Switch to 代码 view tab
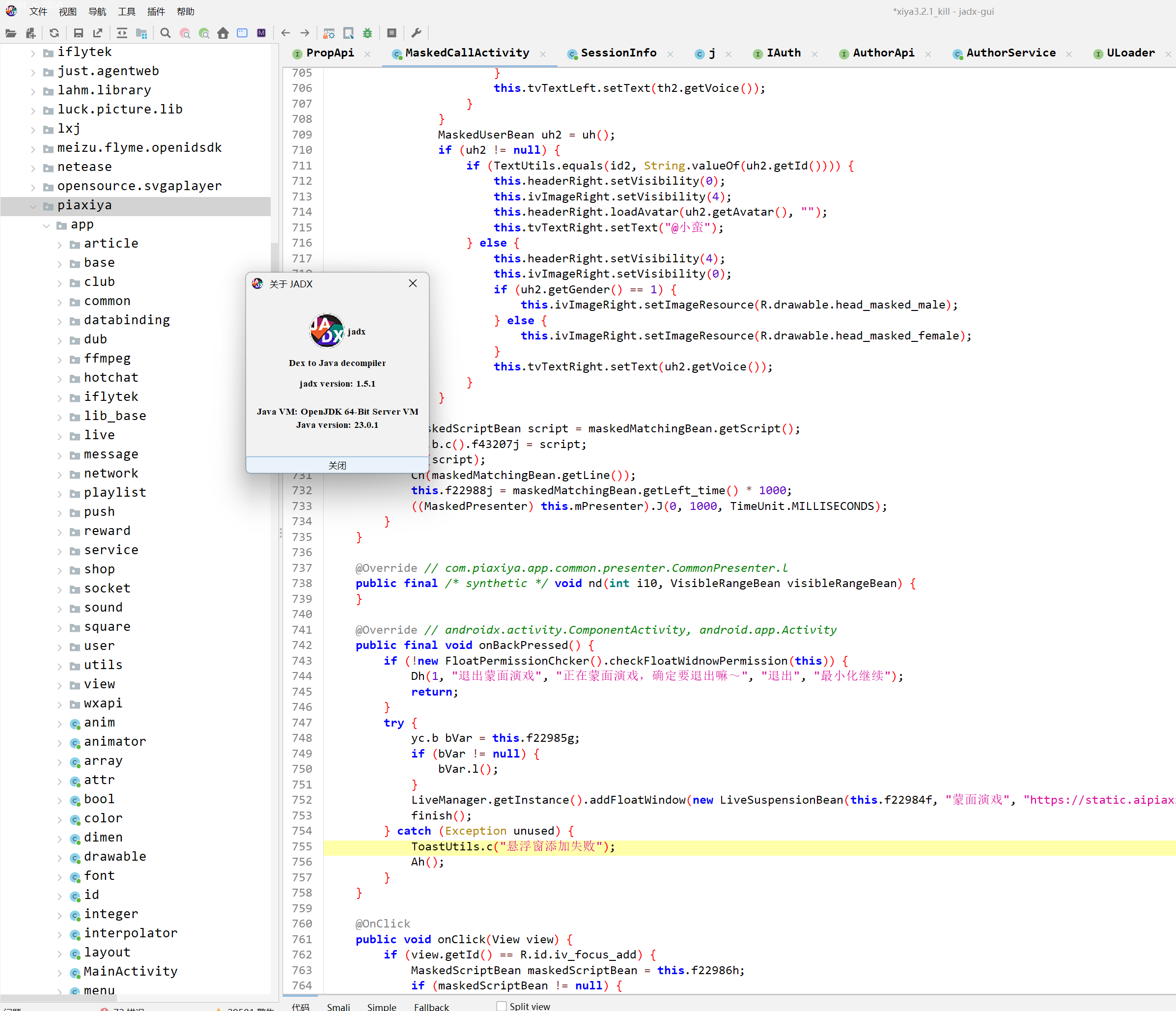1176x1011 pixels. click(x=300, y=1007)
